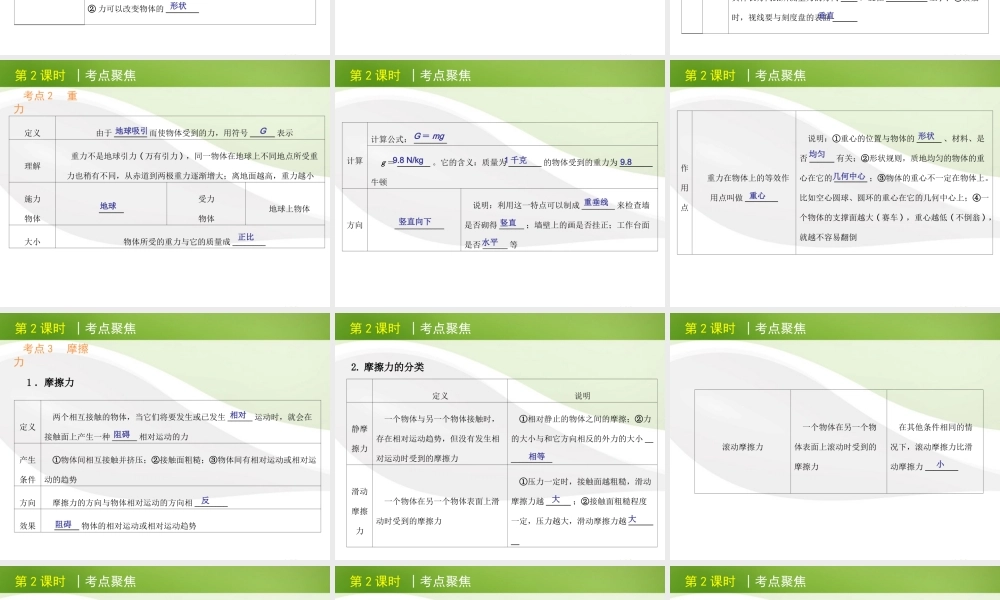This screenshot has height=600, width=1000.
Task: Click 考点聚焦 header above the 滚动摩擦力 table
Action: coord(781,328)
